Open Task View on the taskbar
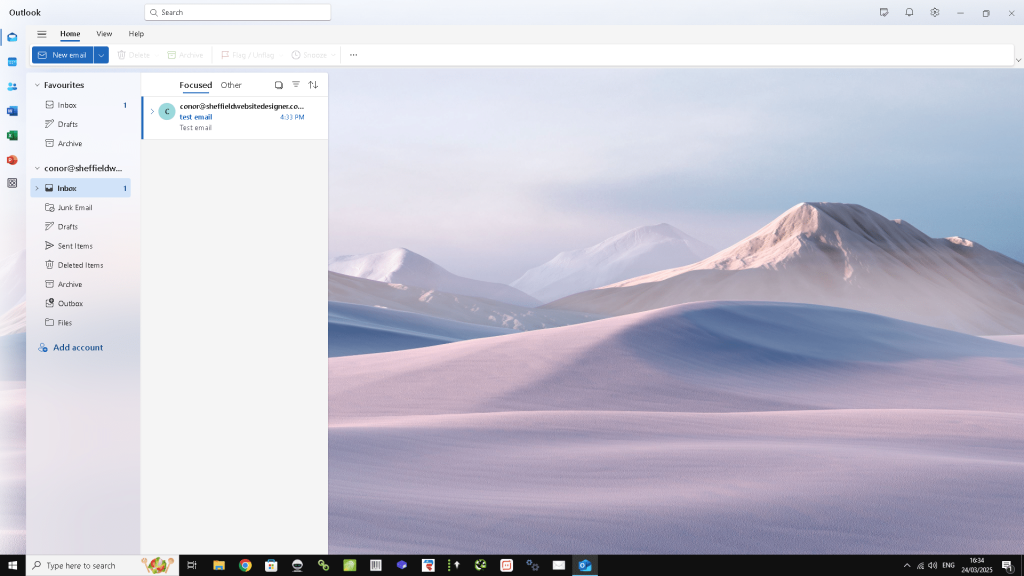The image size is (1024, 576). pos(192,566)
